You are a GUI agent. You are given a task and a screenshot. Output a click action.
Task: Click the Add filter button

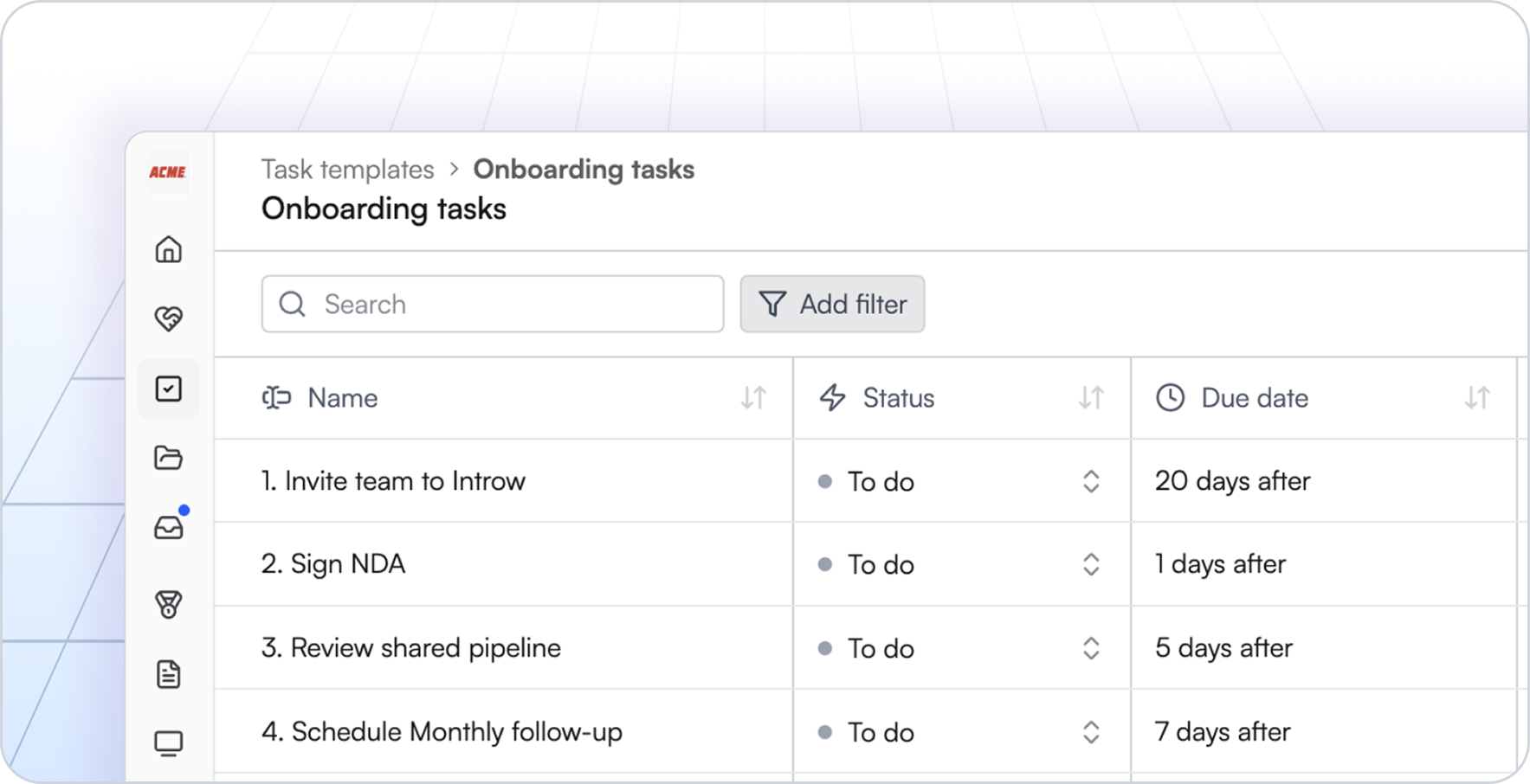tap(832, 304)
